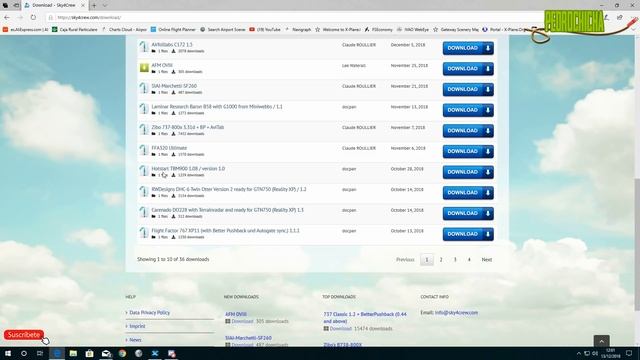Open File Explorer from taskbar
The height and width of the screenshot is (360, 640).
coord(73,353)
